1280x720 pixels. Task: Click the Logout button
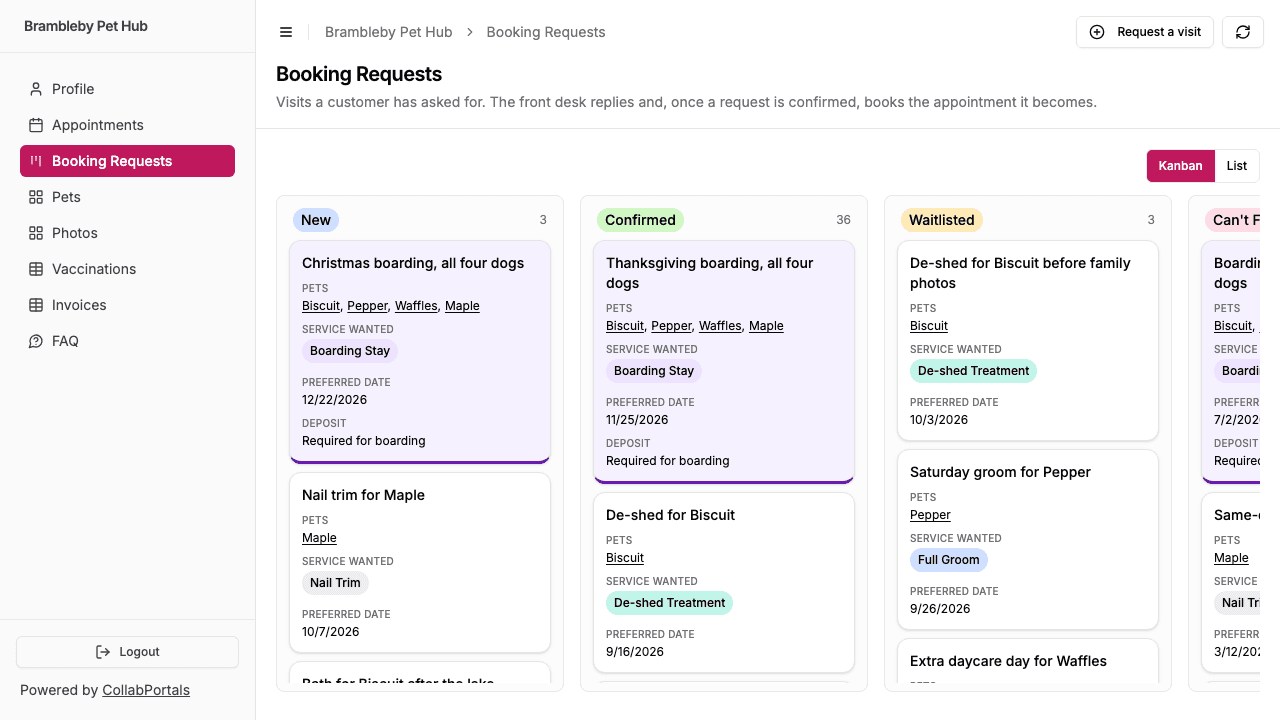tap(127, 652)
